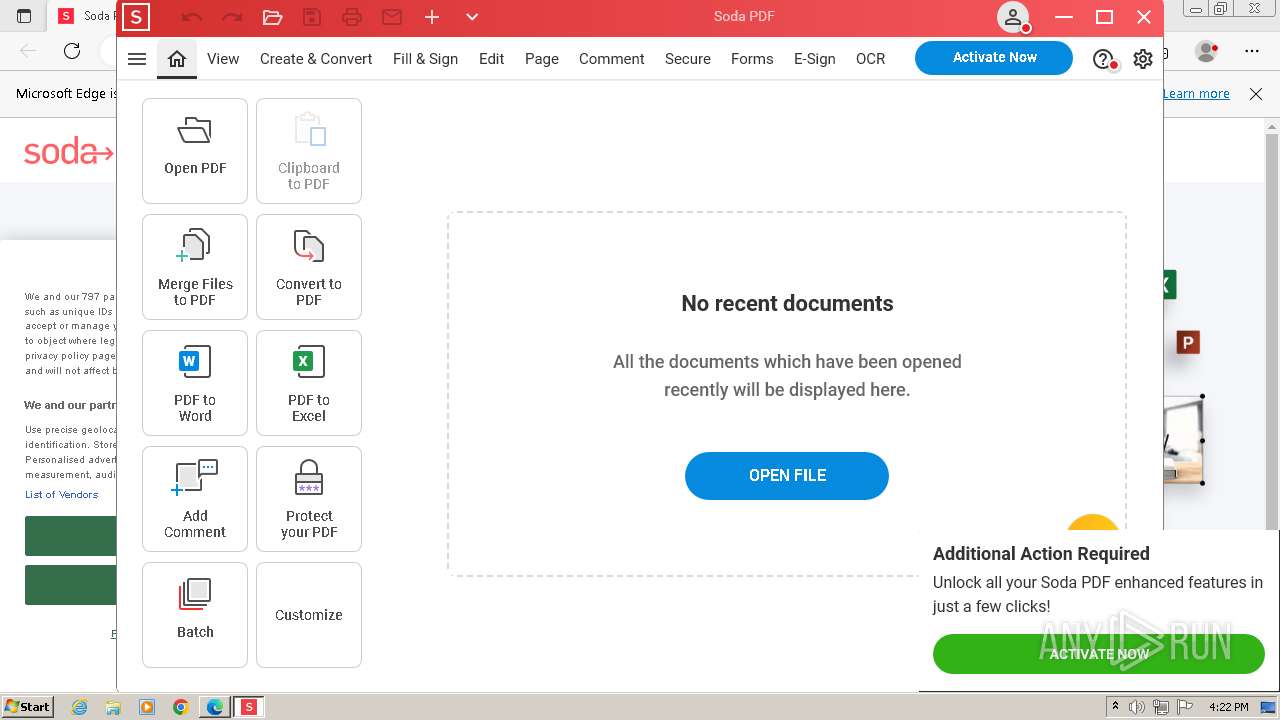Open Chrome from the taskbar
This screenshot has width=1280, height=720.
pyautogui.click(x=180, y=707)
